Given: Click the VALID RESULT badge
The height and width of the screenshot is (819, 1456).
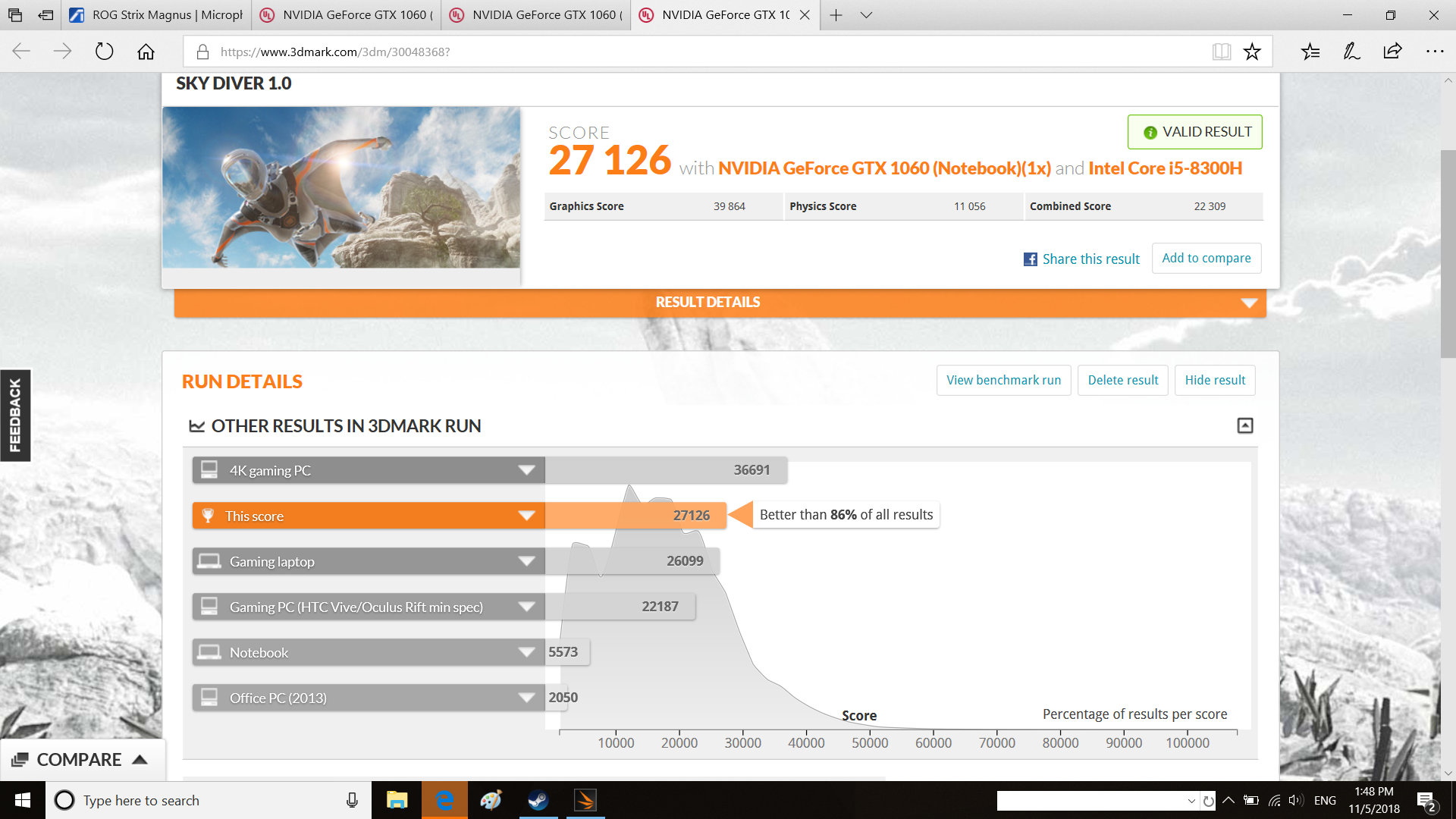Looking at the screenshot, I should pyautogui.click(x=1195, y=132).
